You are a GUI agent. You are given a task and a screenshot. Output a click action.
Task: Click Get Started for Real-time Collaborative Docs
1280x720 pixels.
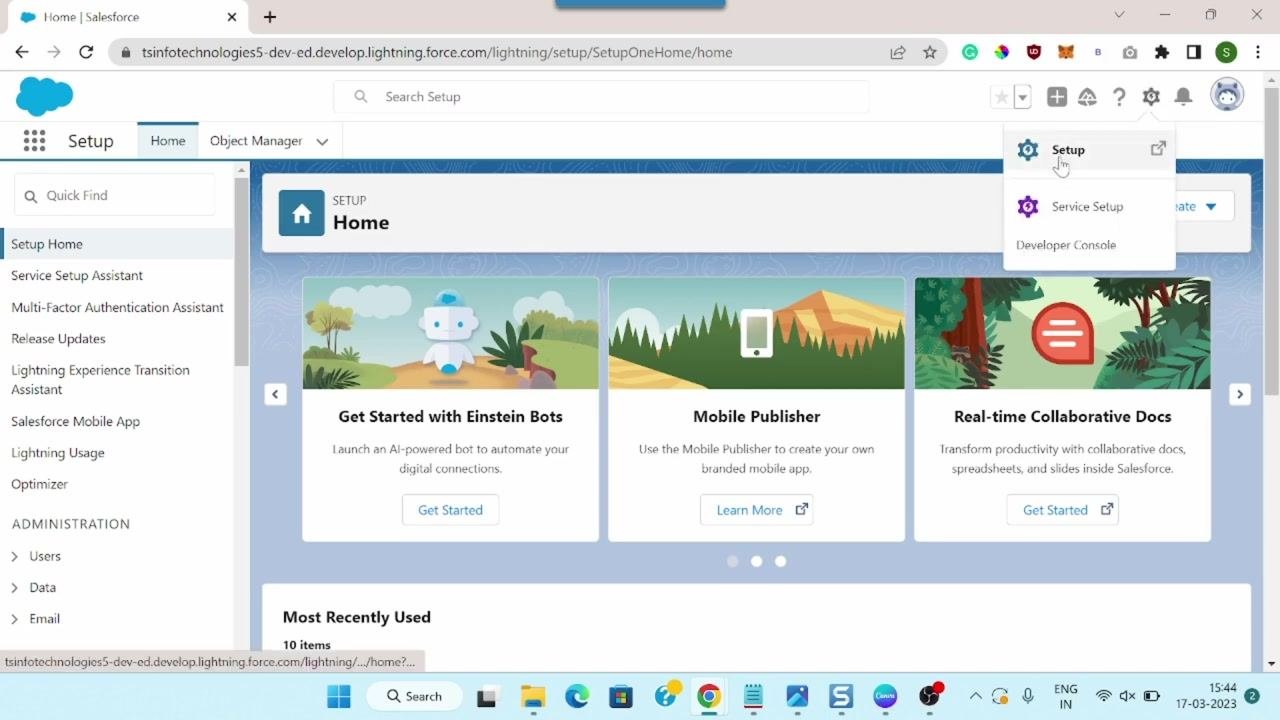[1062, 510]
